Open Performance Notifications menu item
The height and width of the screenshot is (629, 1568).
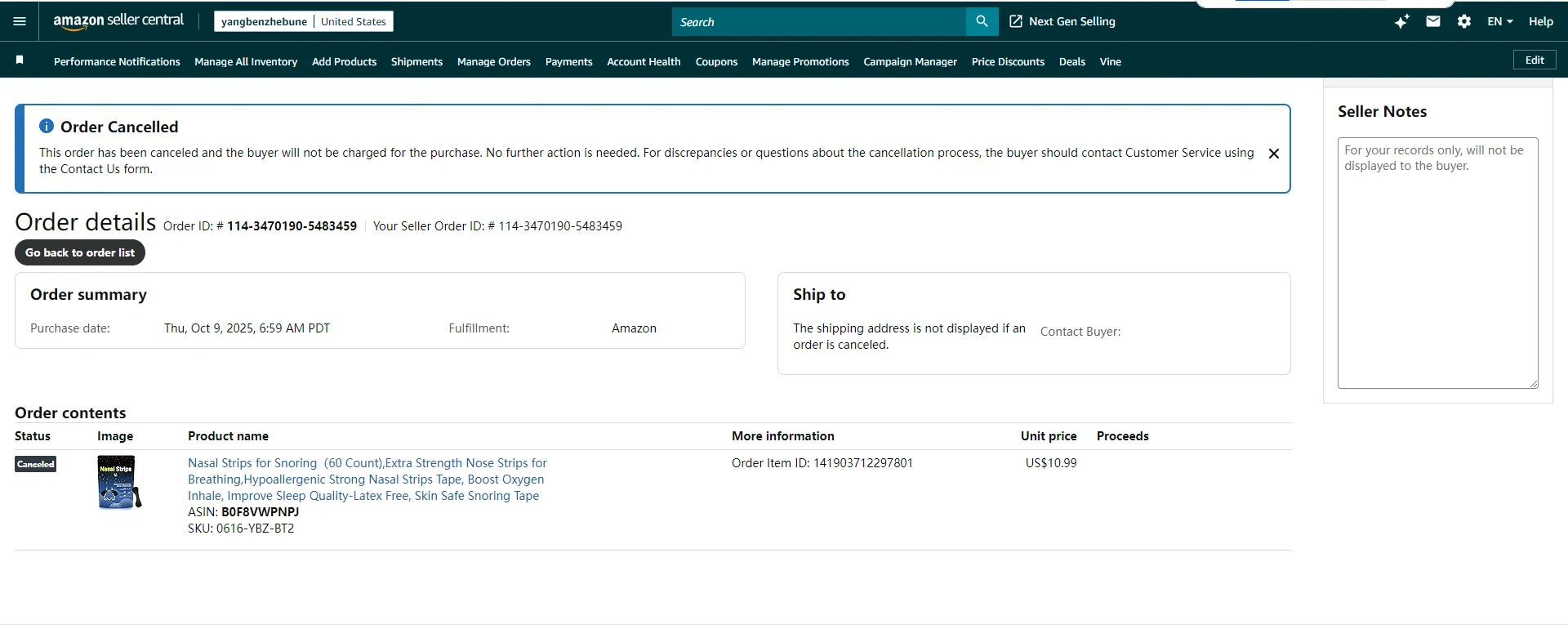(117, 61)
